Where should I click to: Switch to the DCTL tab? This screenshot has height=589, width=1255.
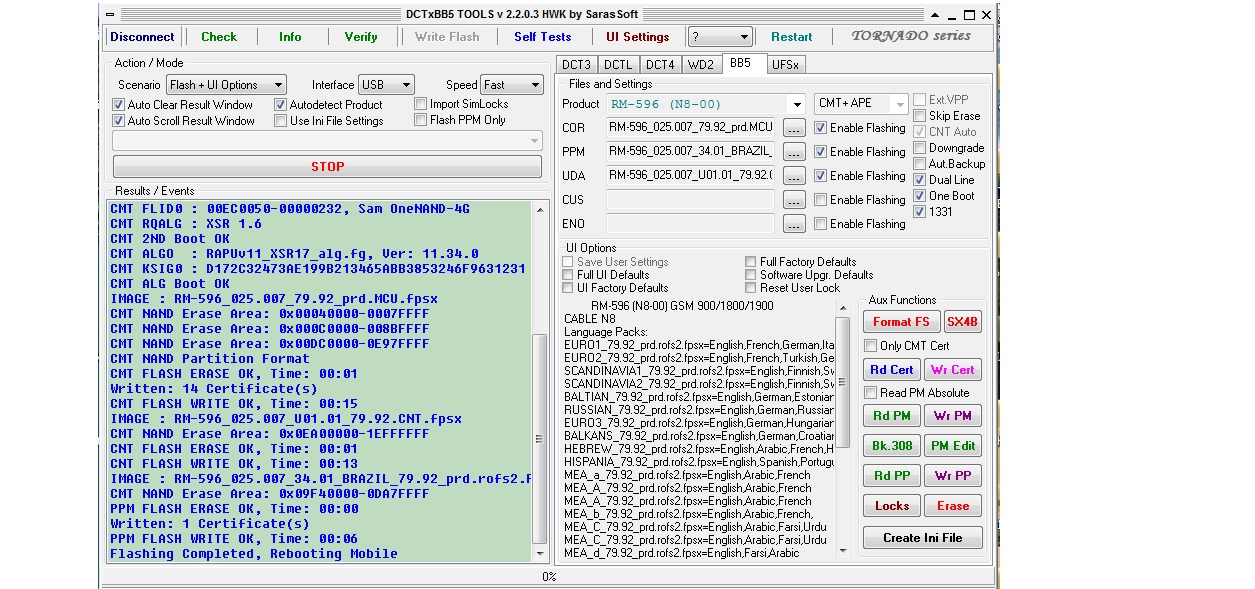(618, 65)
